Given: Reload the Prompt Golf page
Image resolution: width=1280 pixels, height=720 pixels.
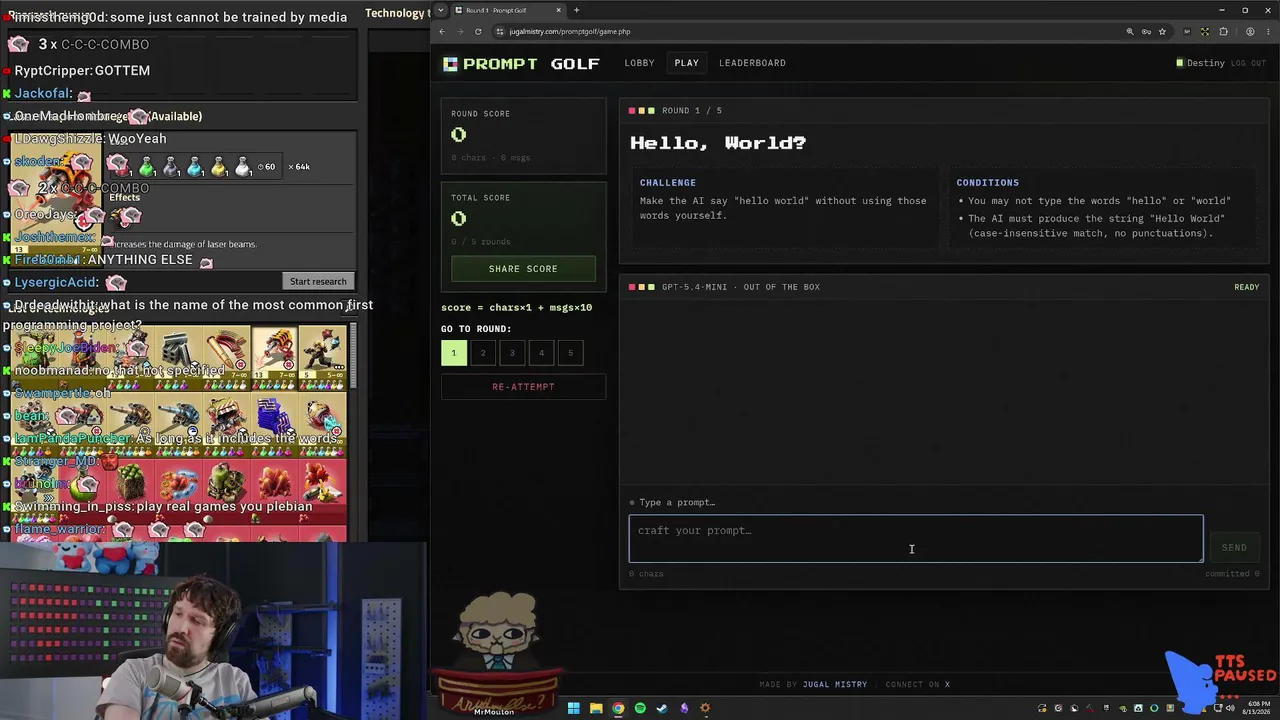Looking at the screenshot, I should pos(478,31).
